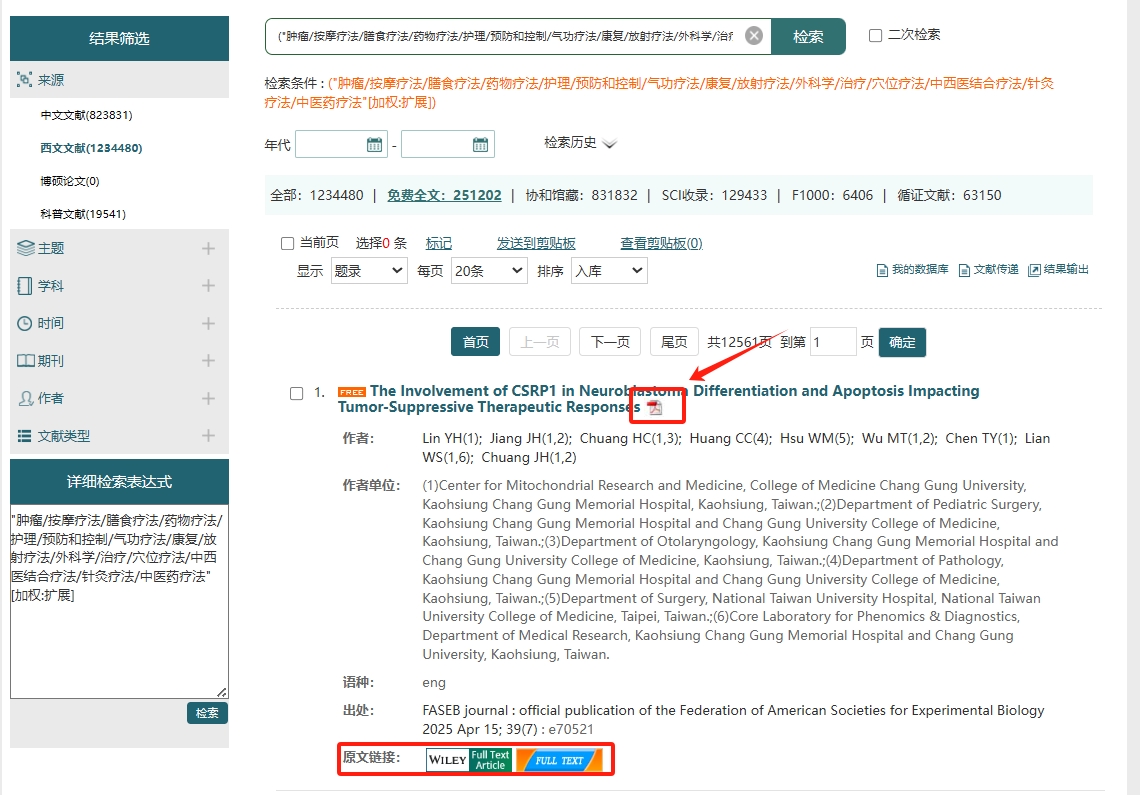
Task: Click the orange FULL TEXT badge
Action: (559, 760)
